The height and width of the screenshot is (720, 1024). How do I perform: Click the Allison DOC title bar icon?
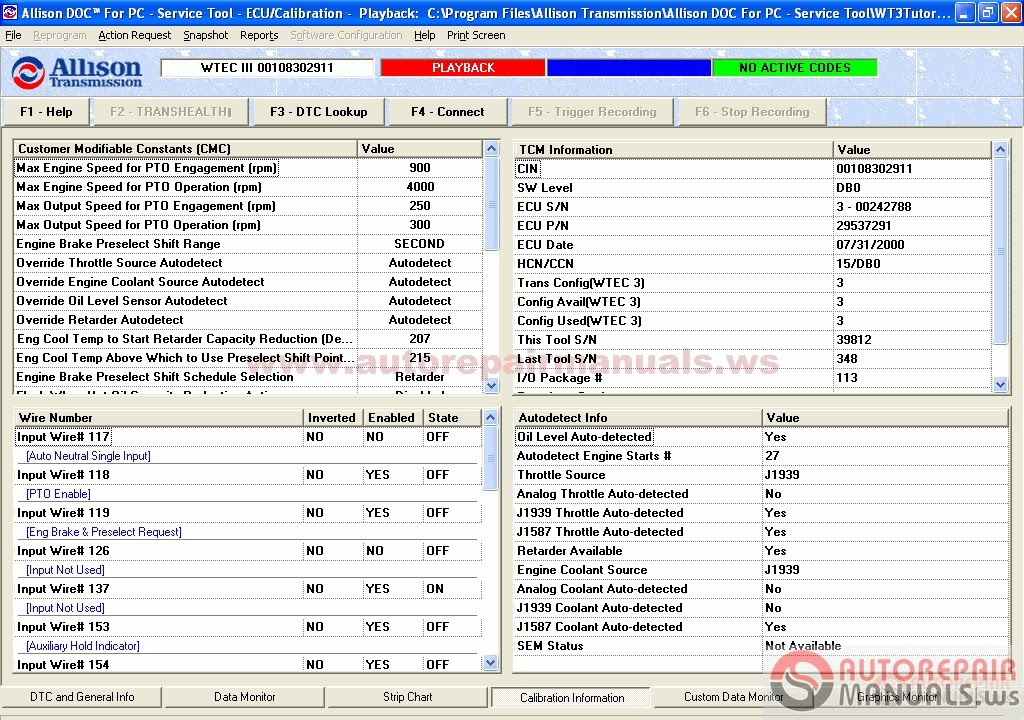coord(10,12)
